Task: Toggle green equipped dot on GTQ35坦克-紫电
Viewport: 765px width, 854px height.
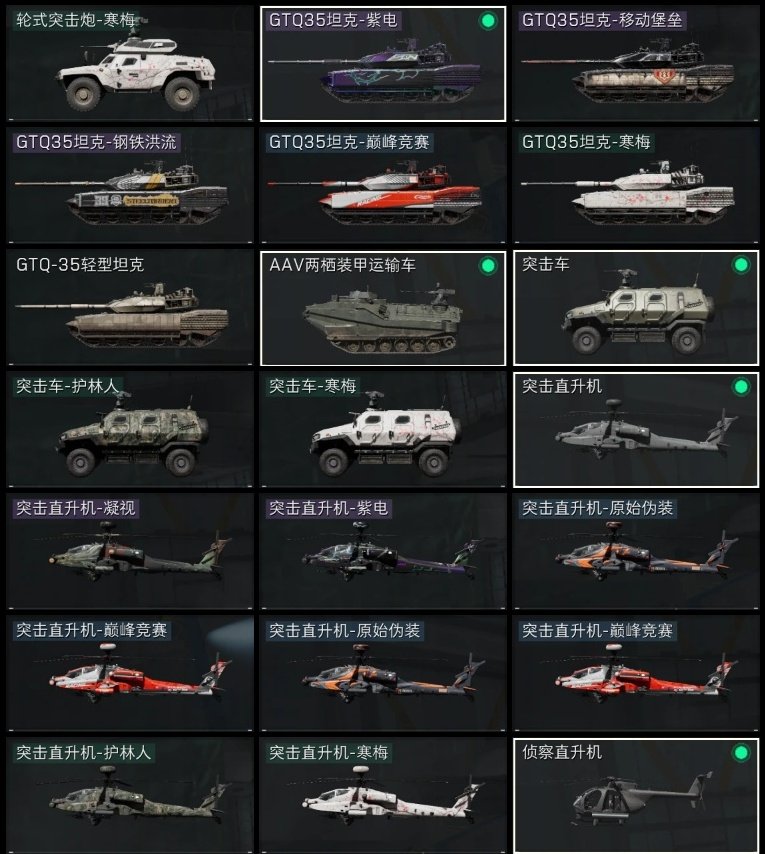Action: 488,21
